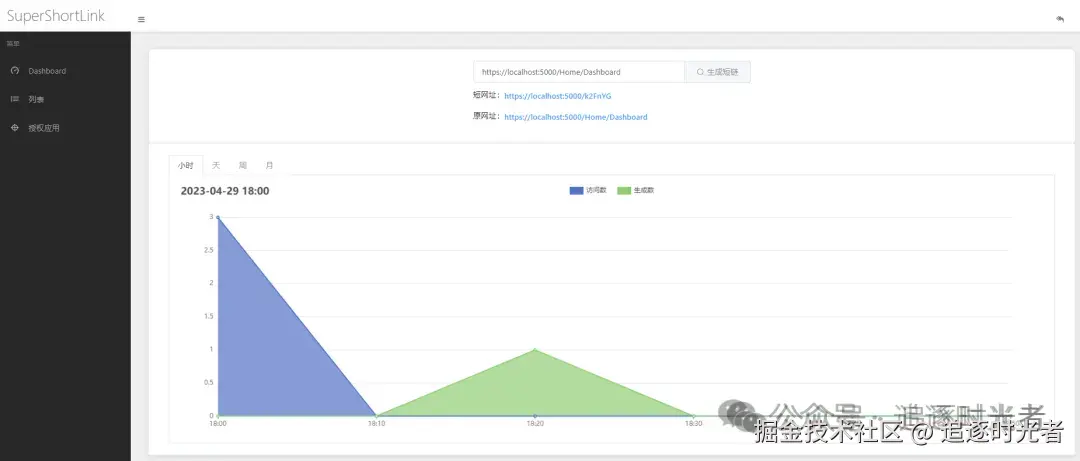
Task: Open the generated short URL link
Action: point(557,96)
